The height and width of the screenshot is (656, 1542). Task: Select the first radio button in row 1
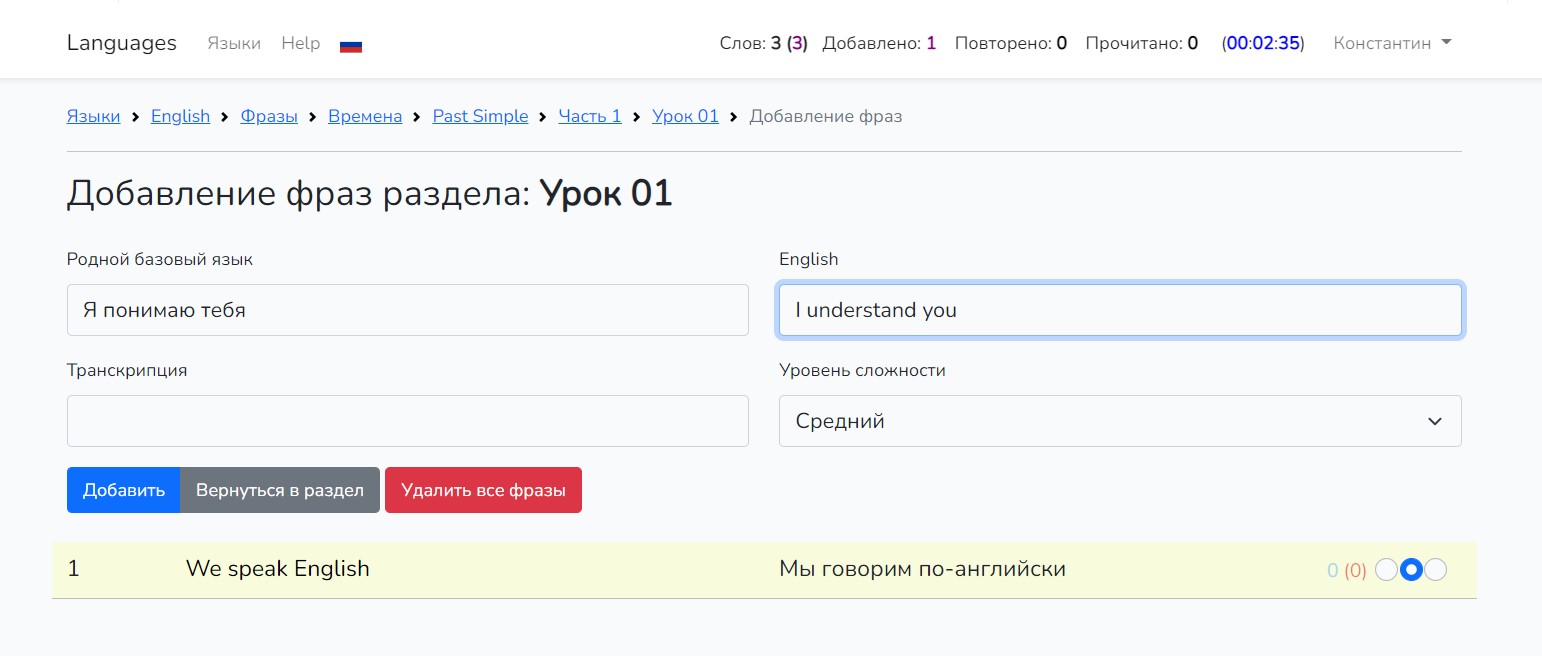point(1387,570)
